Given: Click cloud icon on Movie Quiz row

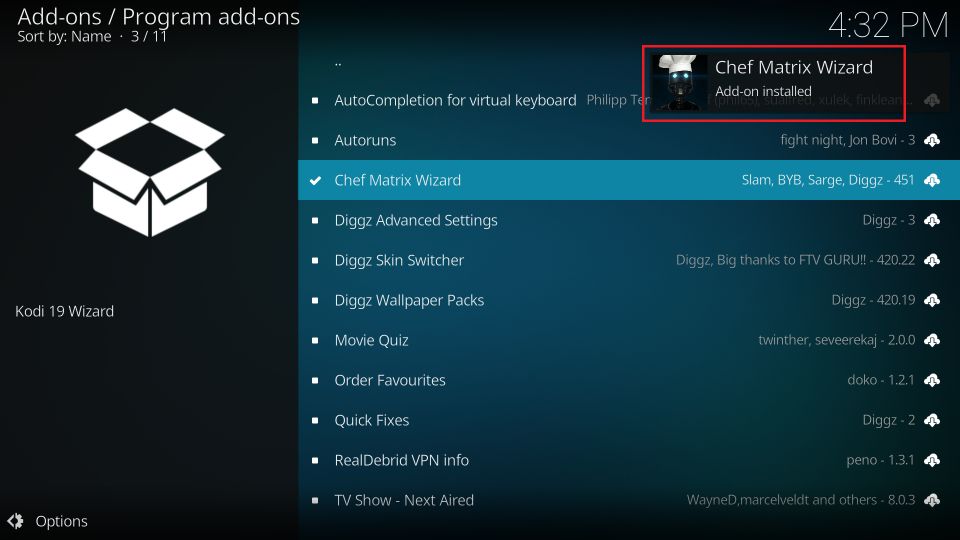Looking at the screenshot, I should point(932,340).
